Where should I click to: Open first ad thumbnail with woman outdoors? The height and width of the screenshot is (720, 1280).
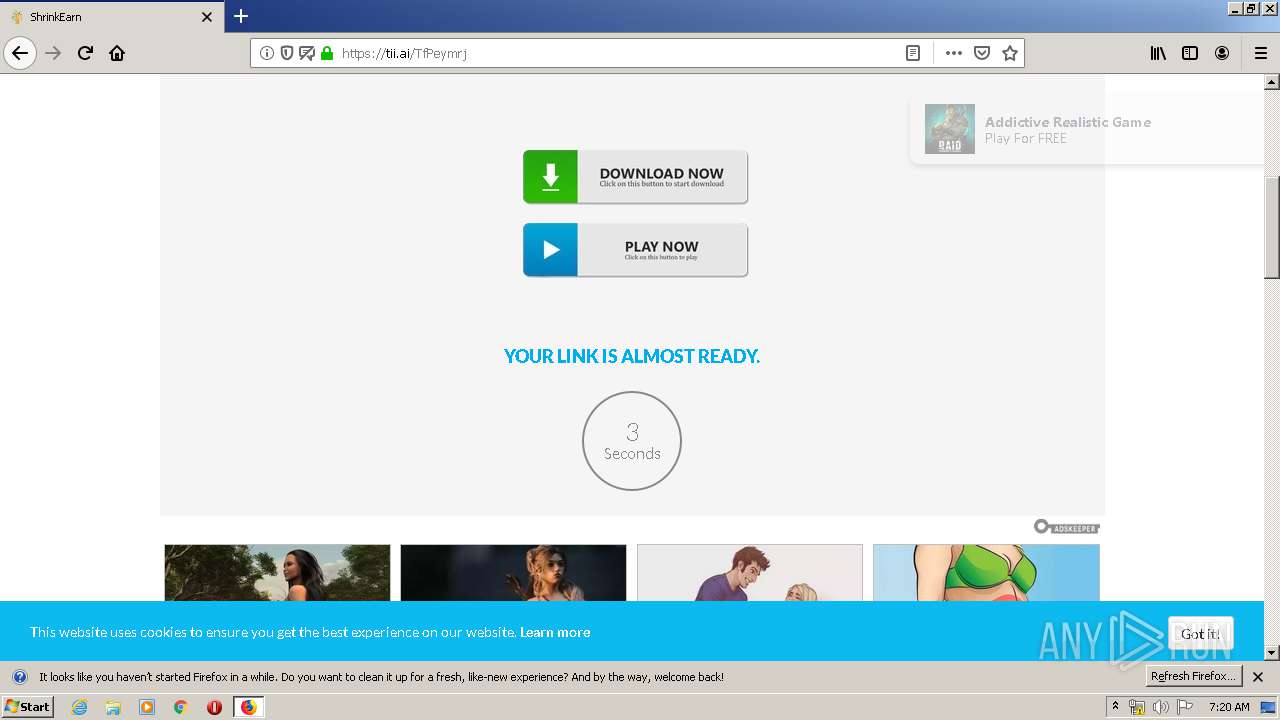277,573
